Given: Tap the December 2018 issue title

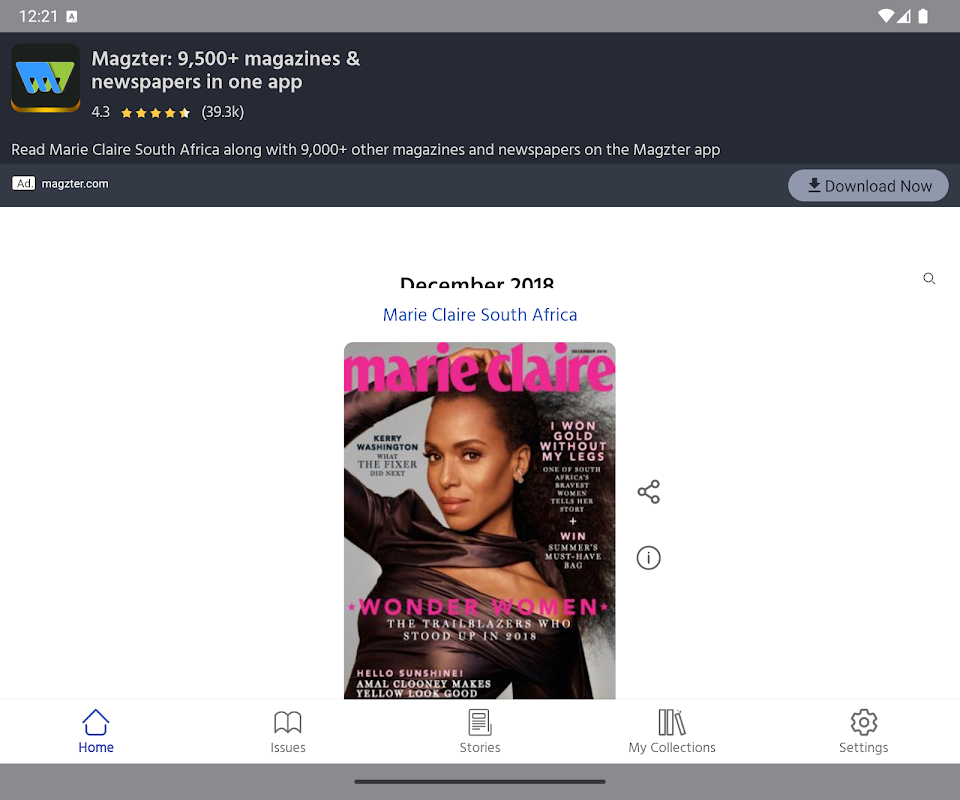Looking at the screenshot, I should [x=477, y=282].
